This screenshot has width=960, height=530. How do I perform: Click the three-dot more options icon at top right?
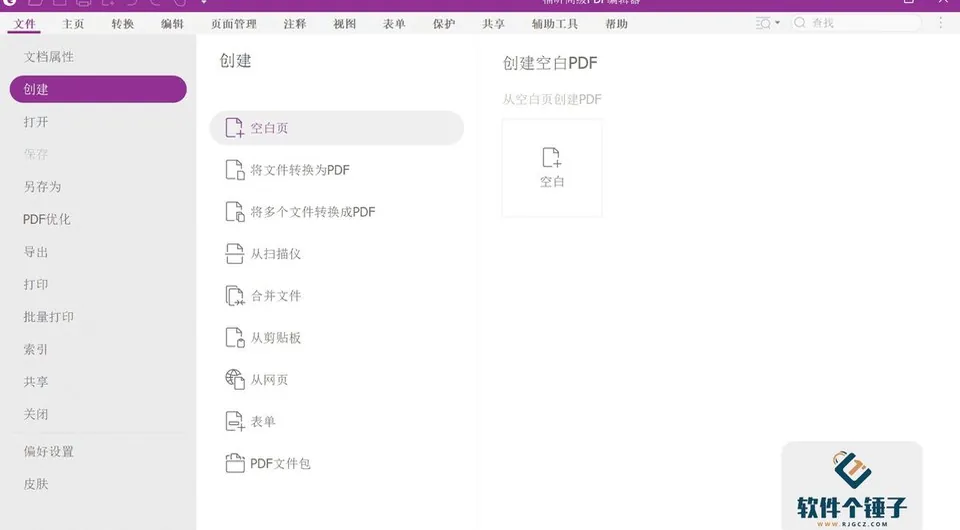tap(940, 23)
